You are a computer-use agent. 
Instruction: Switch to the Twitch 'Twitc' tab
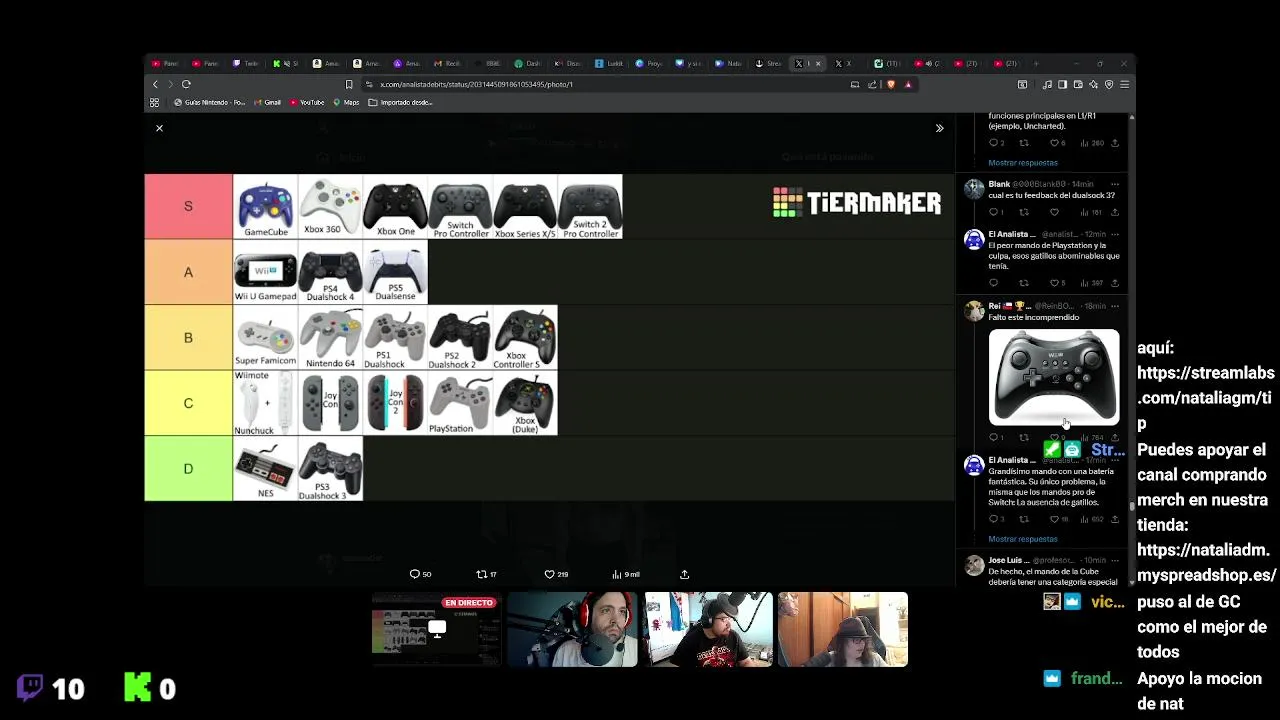point(245,63)
